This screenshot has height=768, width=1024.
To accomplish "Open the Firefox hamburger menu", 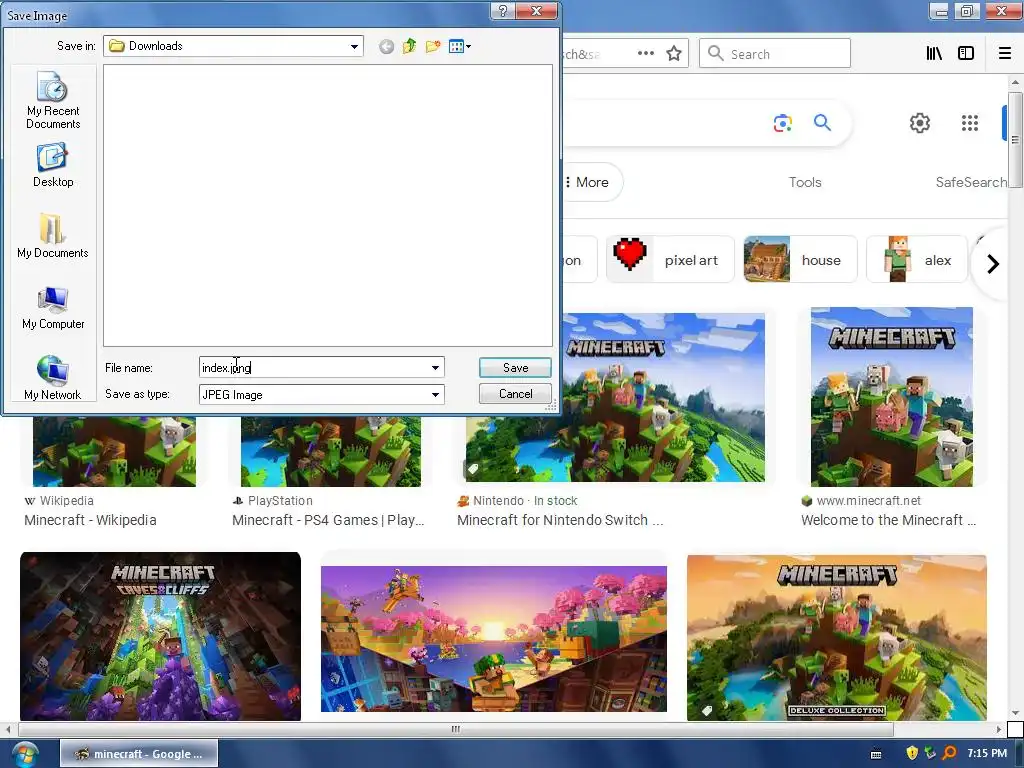I will tap(1005, 54).
